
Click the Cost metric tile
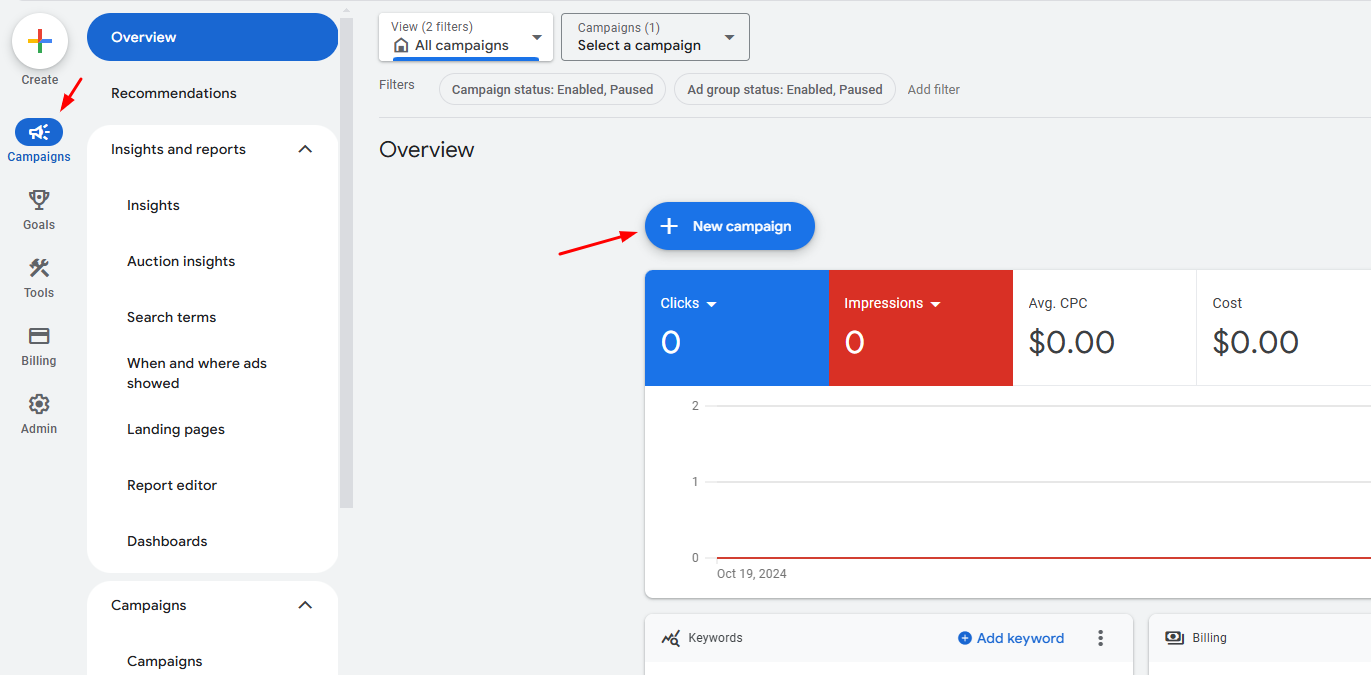[x=1284, y=328]
